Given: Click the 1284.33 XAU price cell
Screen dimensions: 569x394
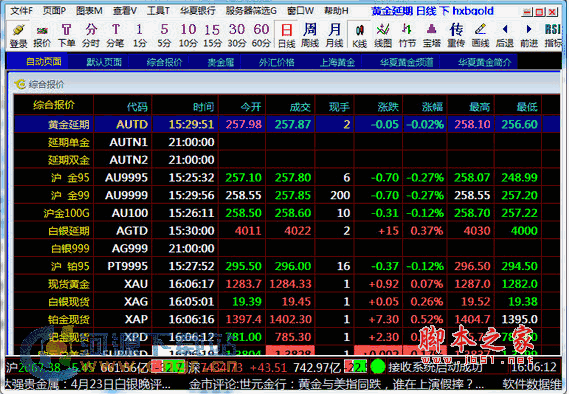Looking at the screenshot, I should pyautogui.click(x=290, y=284).
